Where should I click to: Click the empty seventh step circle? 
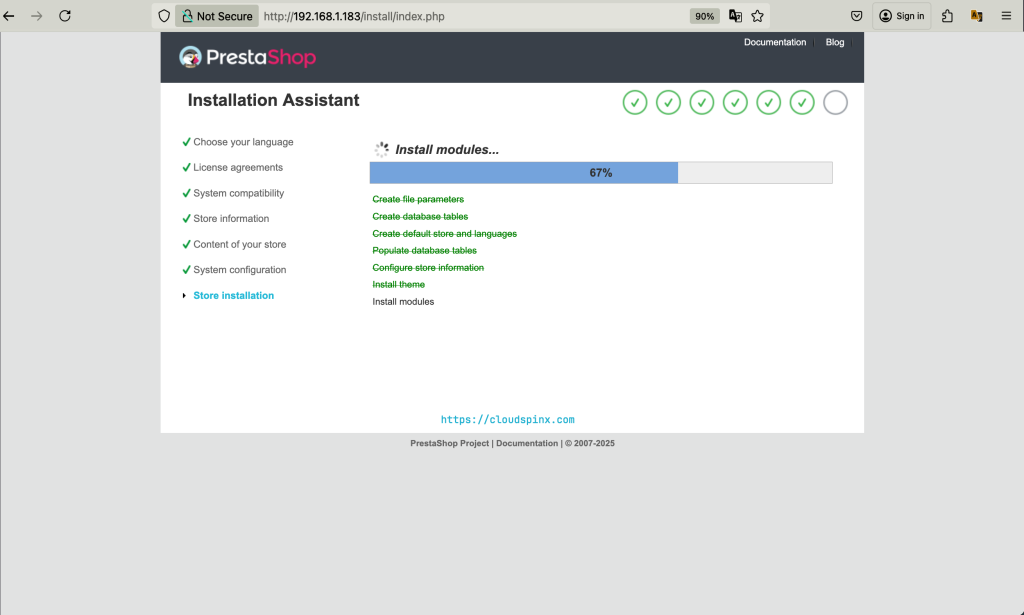click(x=835, y=102)
